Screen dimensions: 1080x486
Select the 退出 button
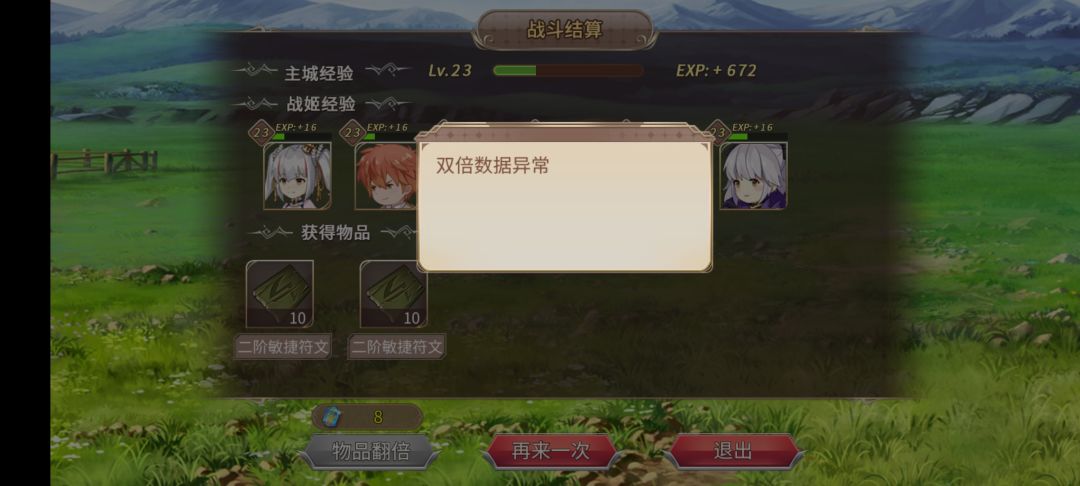pyautogui.click(x=733, y=452)
